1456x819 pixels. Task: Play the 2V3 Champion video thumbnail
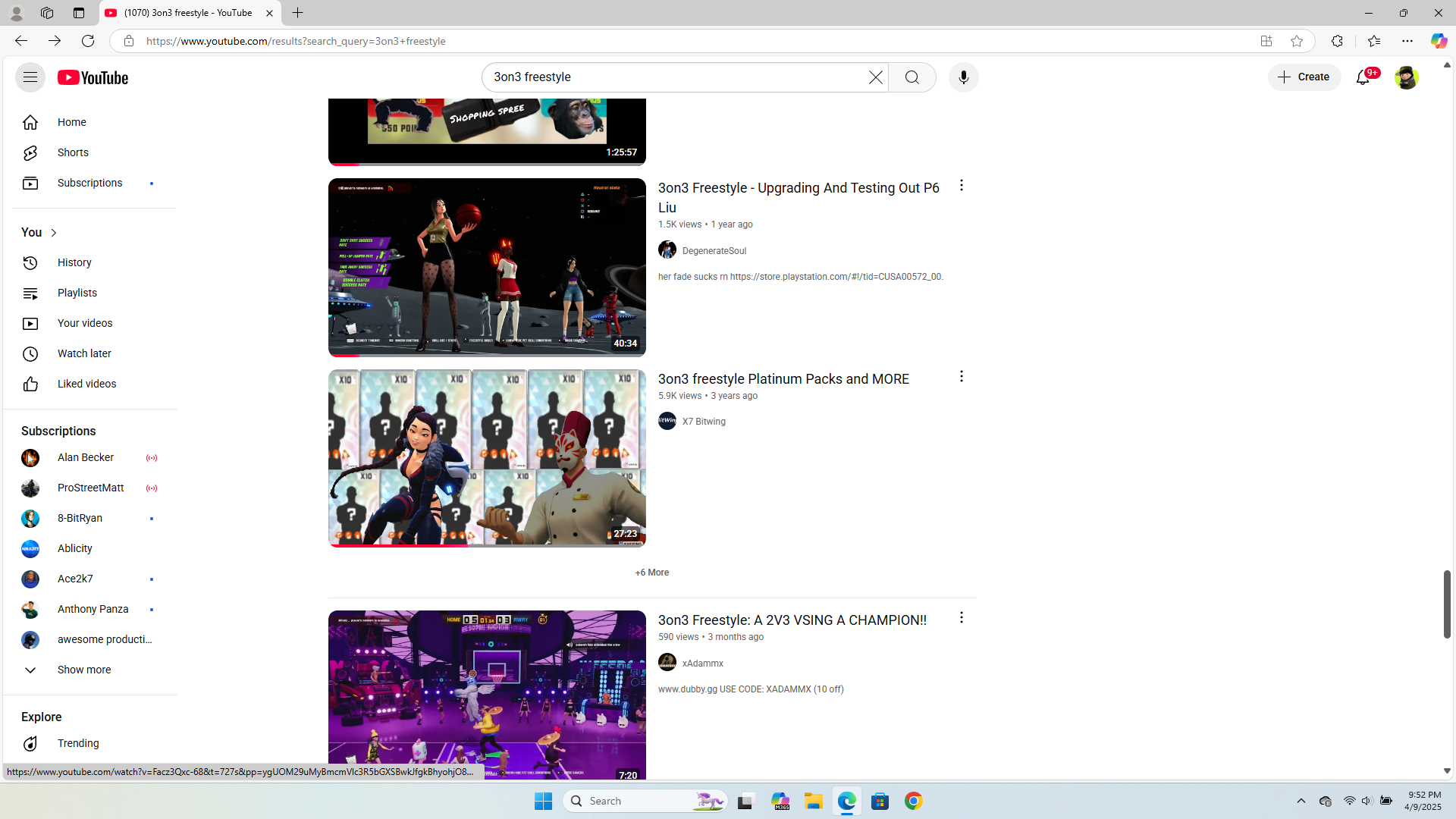tap(487, 695)
